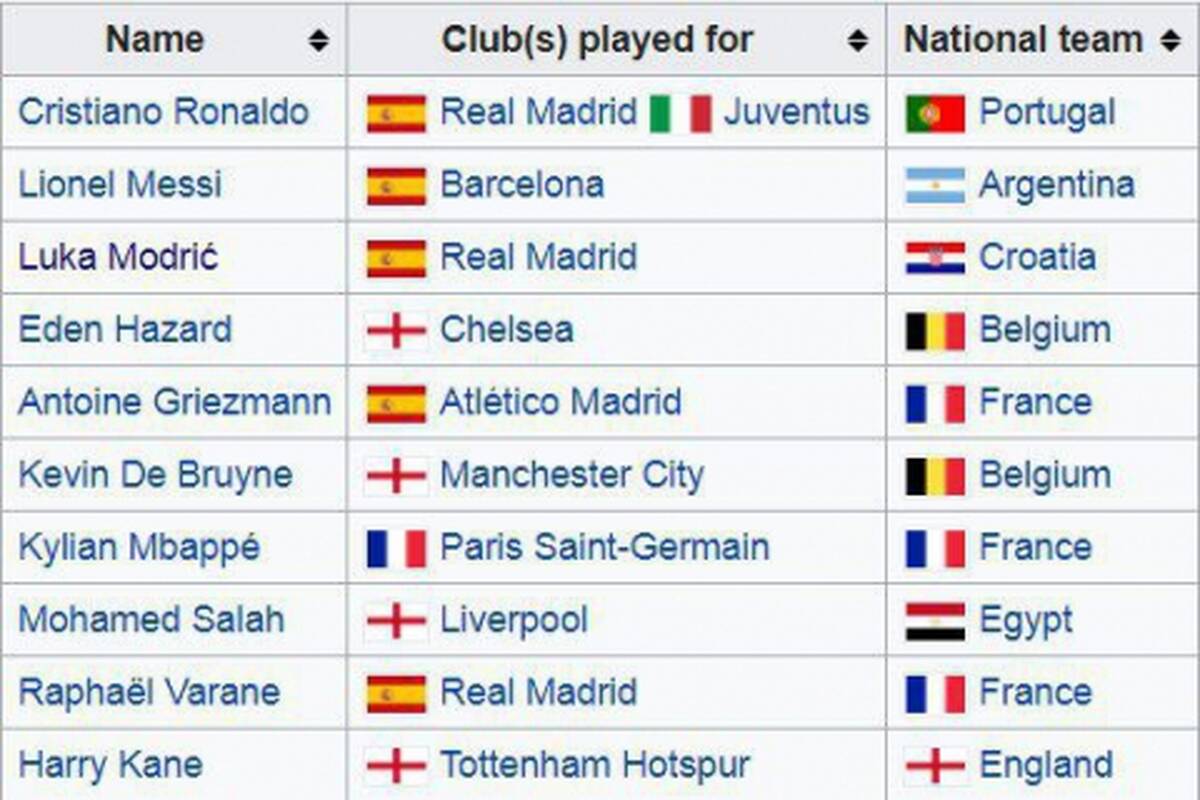Sort table by Name column arrows

[x=318, y=40]
